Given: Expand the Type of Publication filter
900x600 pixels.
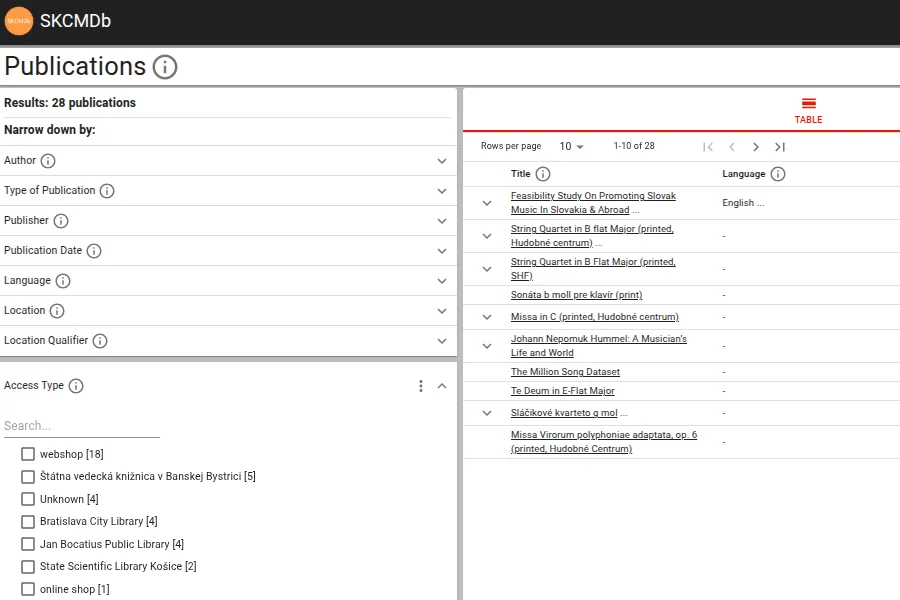Looking at the screenshot, I should click(x=442, y=191).
